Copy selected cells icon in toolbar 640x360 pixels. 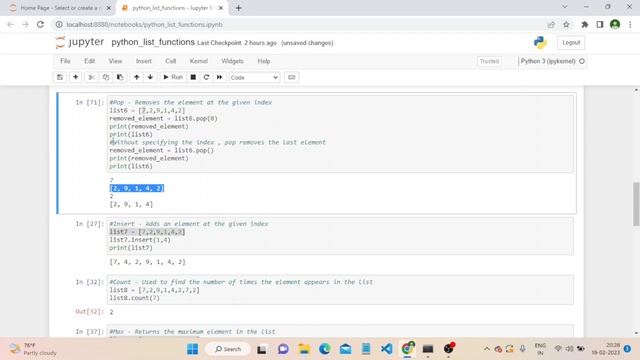(106, 77)
